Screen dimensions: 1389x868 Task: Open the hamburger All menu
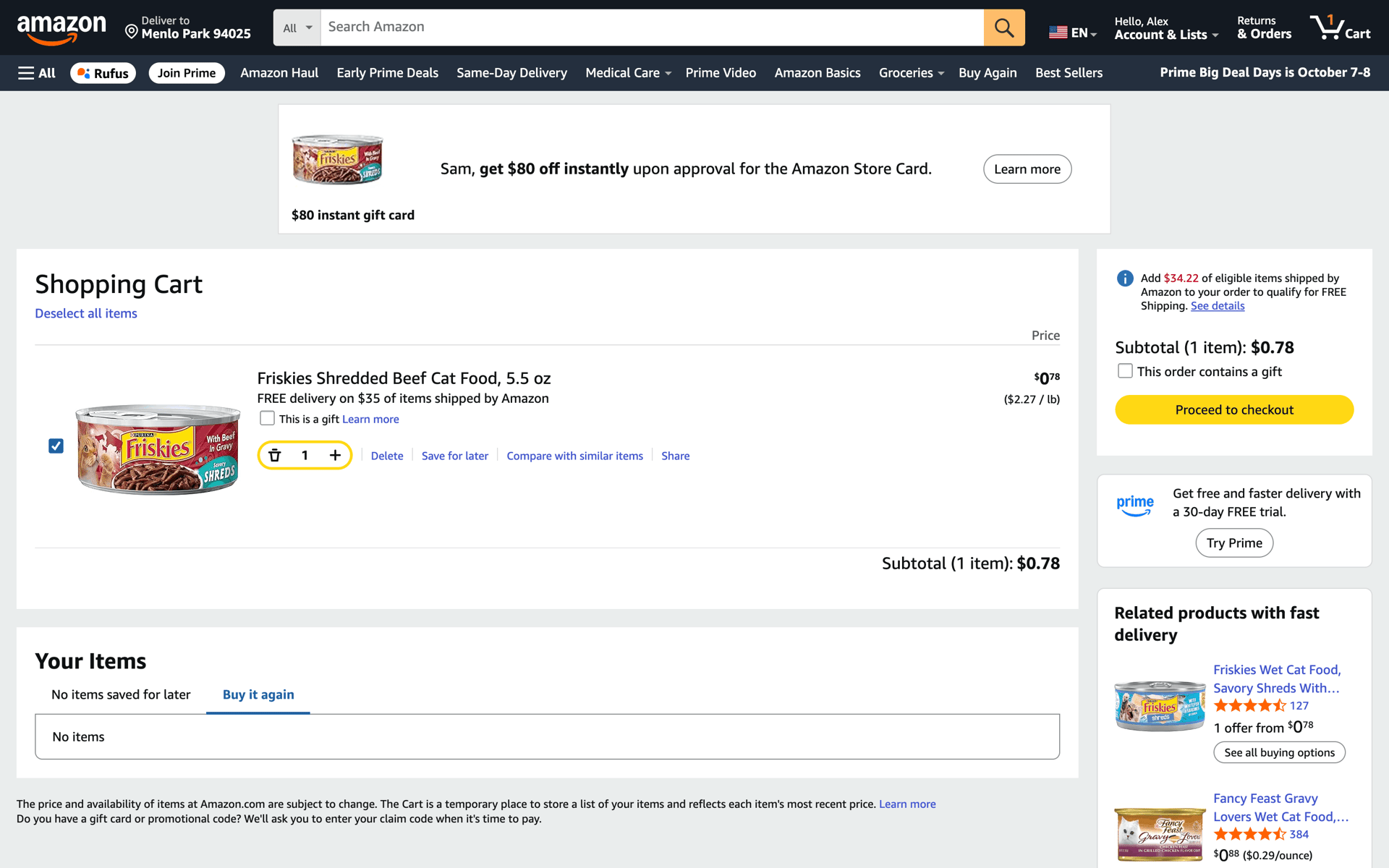pyautogui.click(x=37, y=73)
